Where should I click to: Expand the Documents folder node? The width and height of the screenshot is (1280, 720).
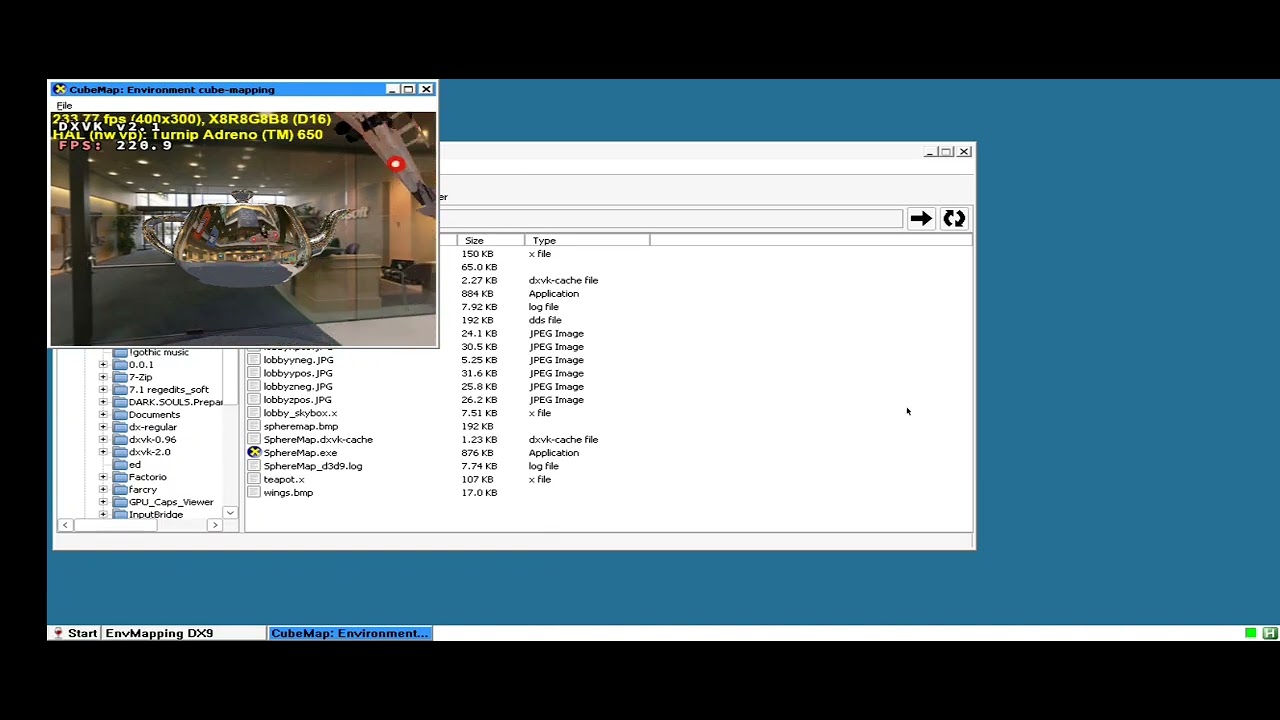[x=103, y=415]
